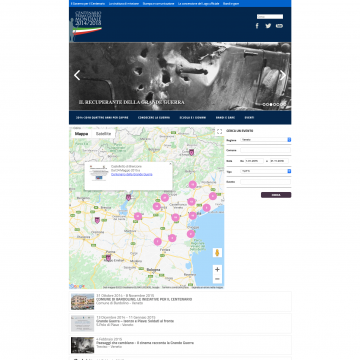Viewport: 360px width, 360px height.
Task: Open La concessione del Logo ufficiale link
Action: [x=199, y=4]
